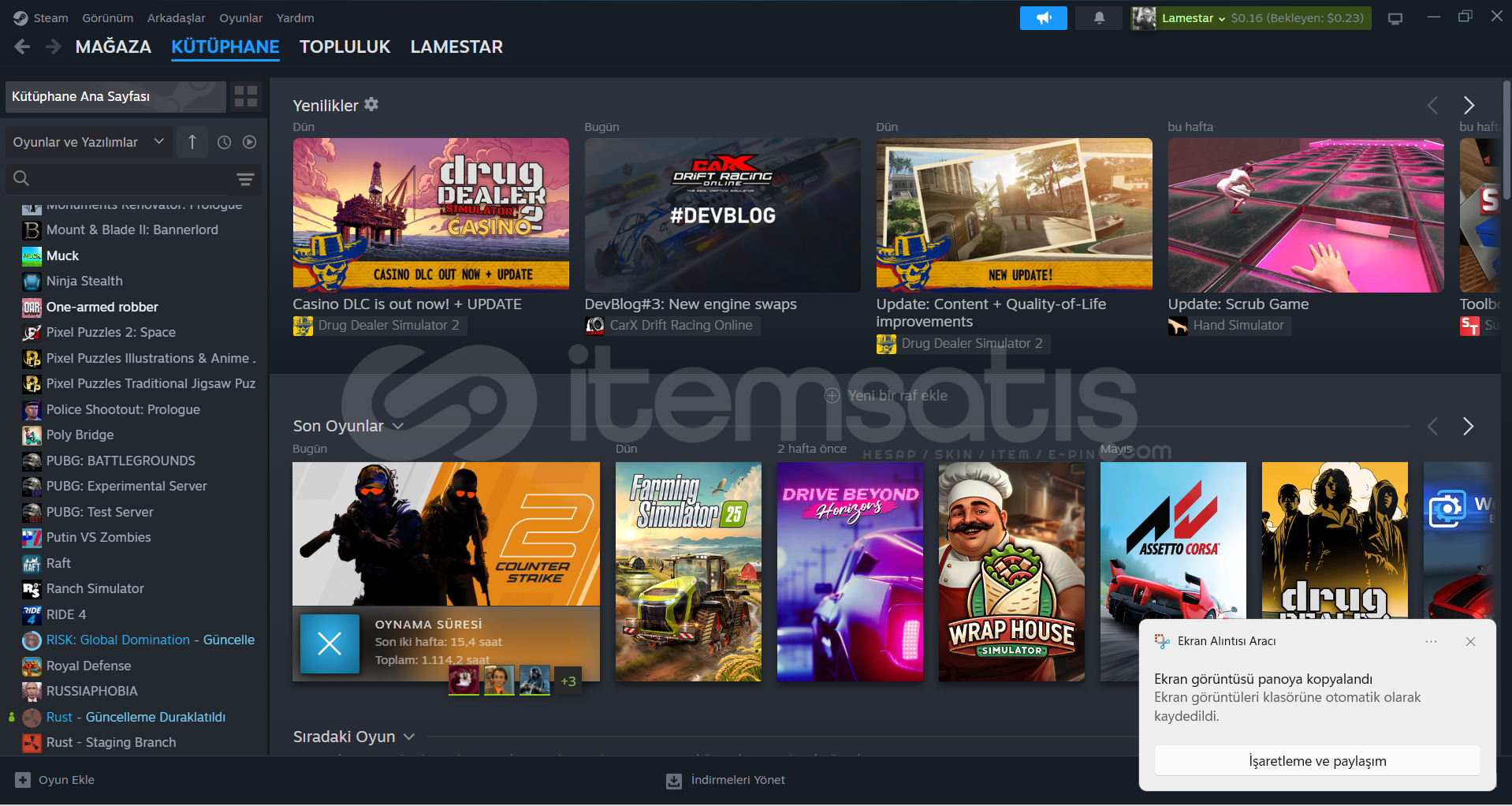The image size is (1512, 806).
Task: Open the Casino DLC news thumbnail
Action: click(430, 215)
